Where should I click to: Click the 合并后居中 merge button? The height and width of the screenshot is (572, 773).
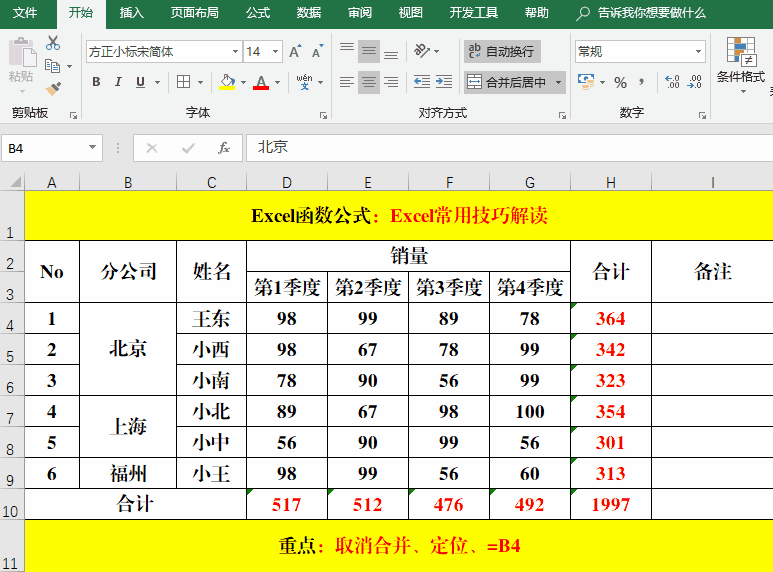coord(507,82)
